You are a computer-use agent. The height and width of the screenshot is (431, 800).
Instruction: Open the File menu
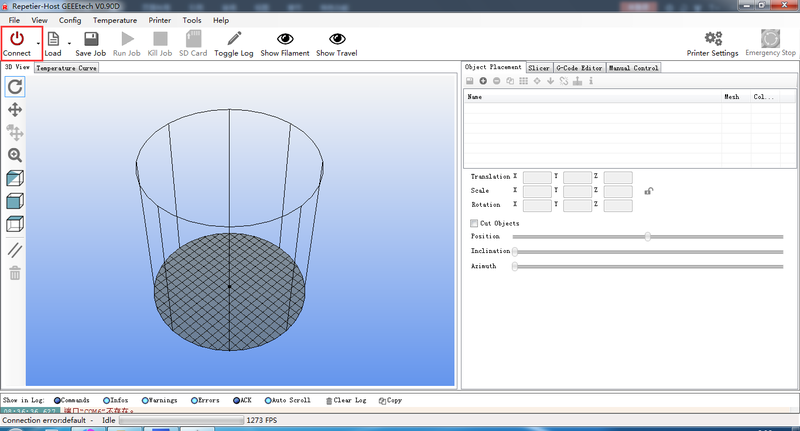point(14,20)
